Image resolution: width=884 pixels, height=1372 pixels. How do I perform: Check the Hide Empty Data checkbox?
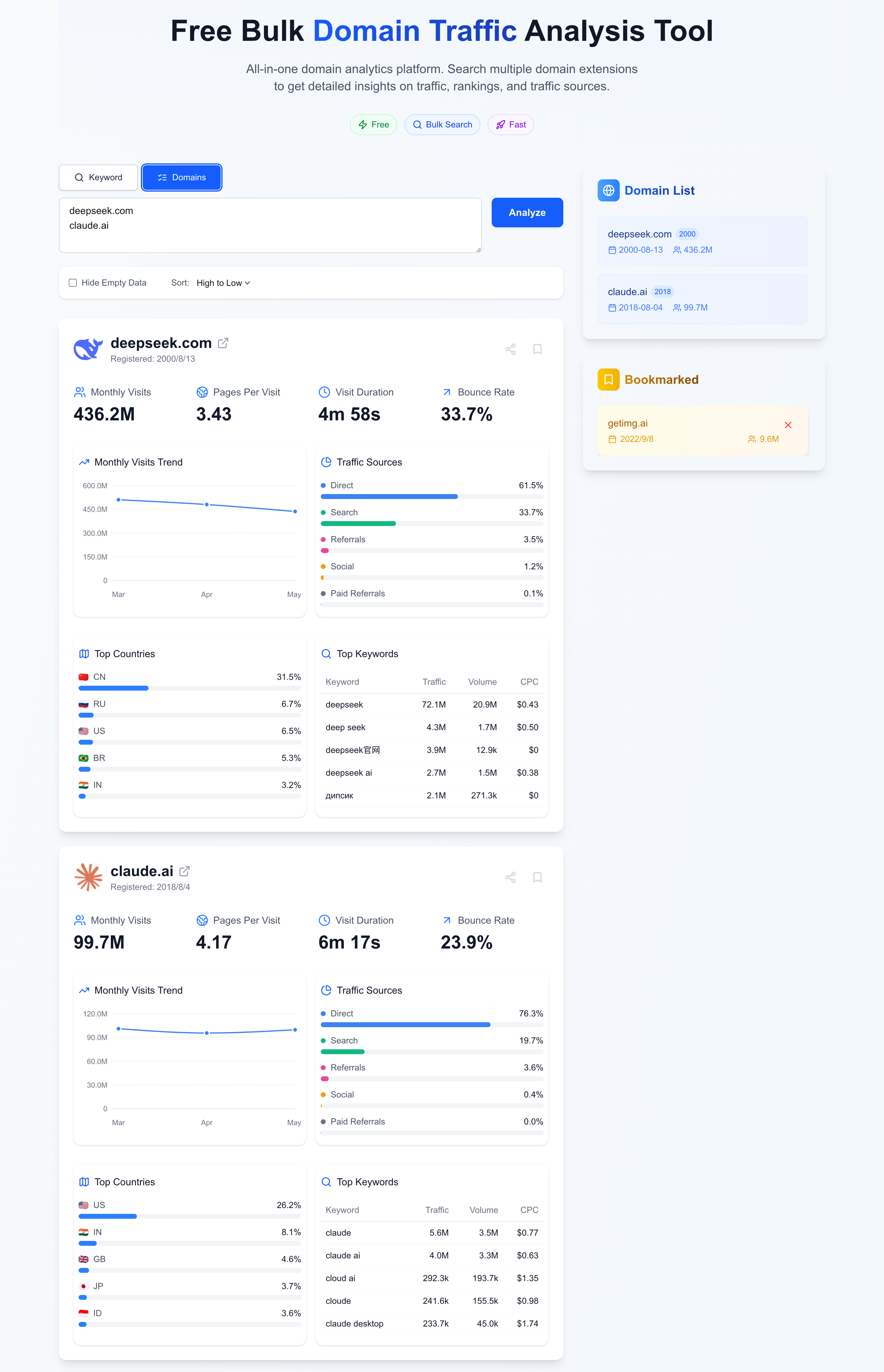coord(73,283)
